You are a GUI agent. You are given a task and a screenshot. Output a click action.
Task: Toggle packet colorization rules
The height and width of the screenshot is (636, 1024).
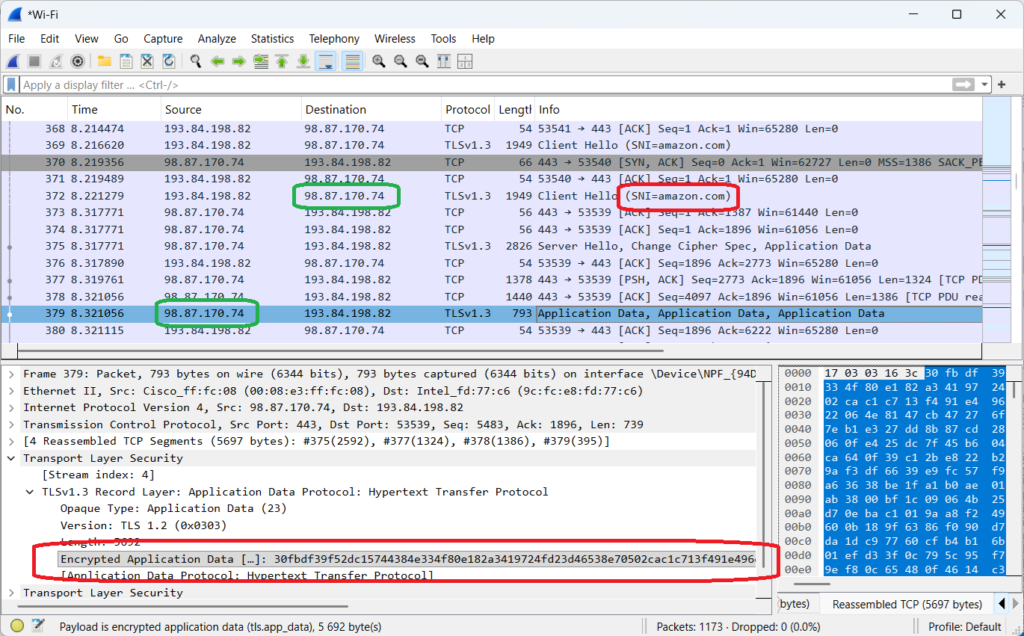point(353,61)
